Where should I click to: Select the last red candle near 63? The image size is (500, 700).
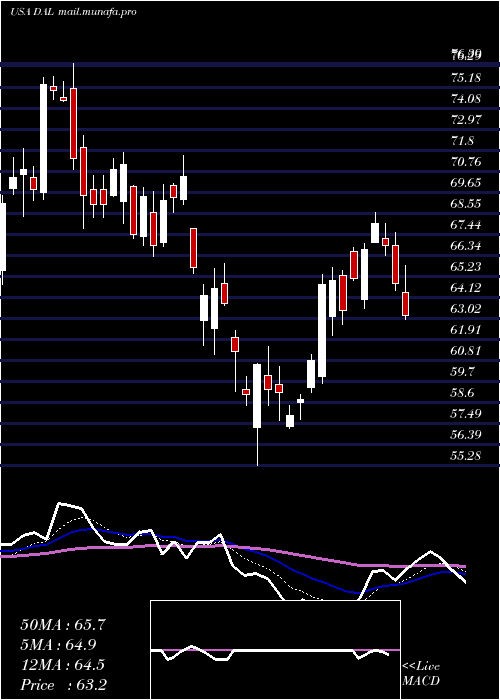pos(405,304)
